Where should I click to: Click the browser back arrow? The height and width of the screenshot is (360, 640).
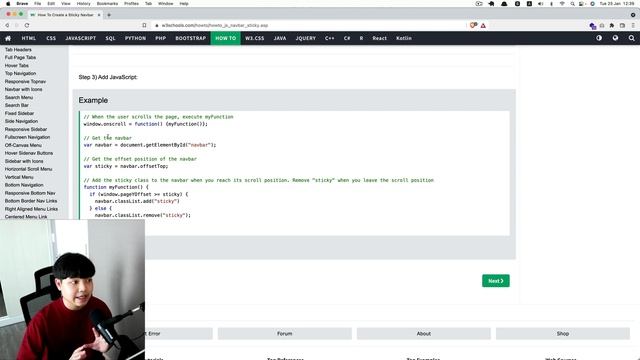tap(7, 25)
